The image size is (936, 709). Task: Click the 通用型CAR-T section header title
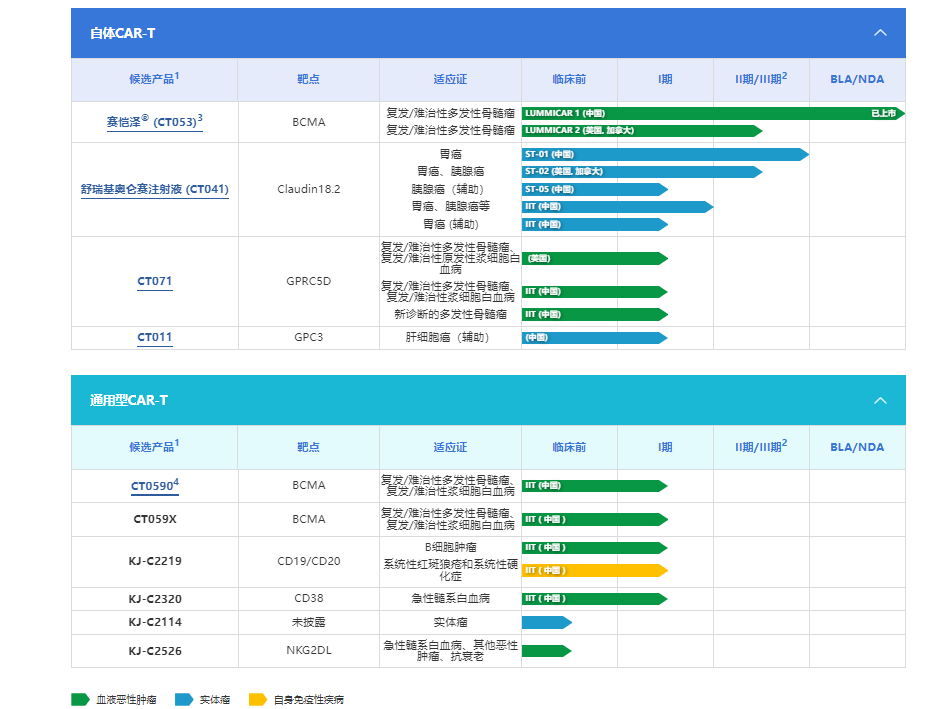(129, 400)
